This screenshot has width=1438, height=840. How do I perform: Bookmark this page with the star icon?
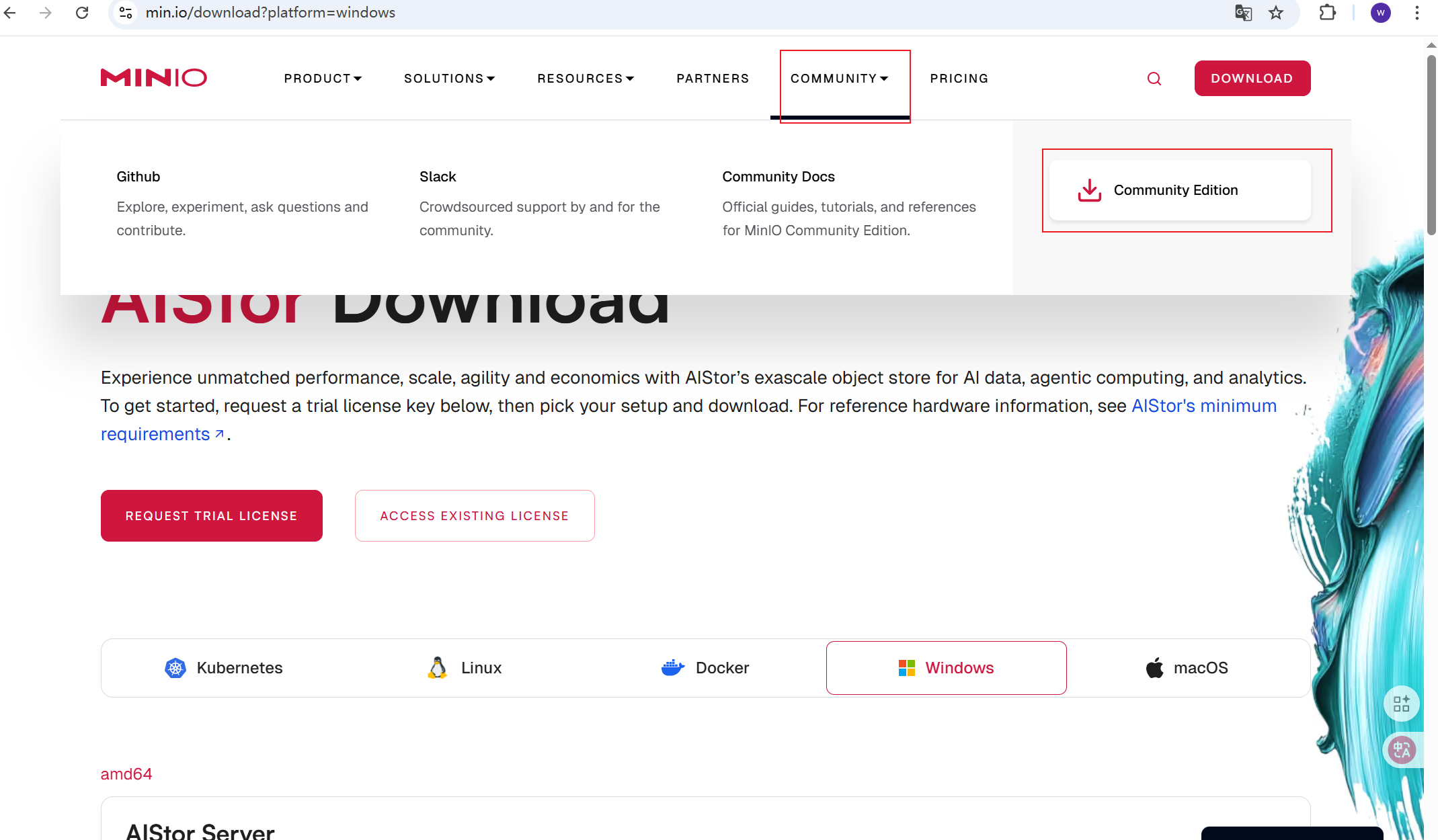pos(1276,13)
